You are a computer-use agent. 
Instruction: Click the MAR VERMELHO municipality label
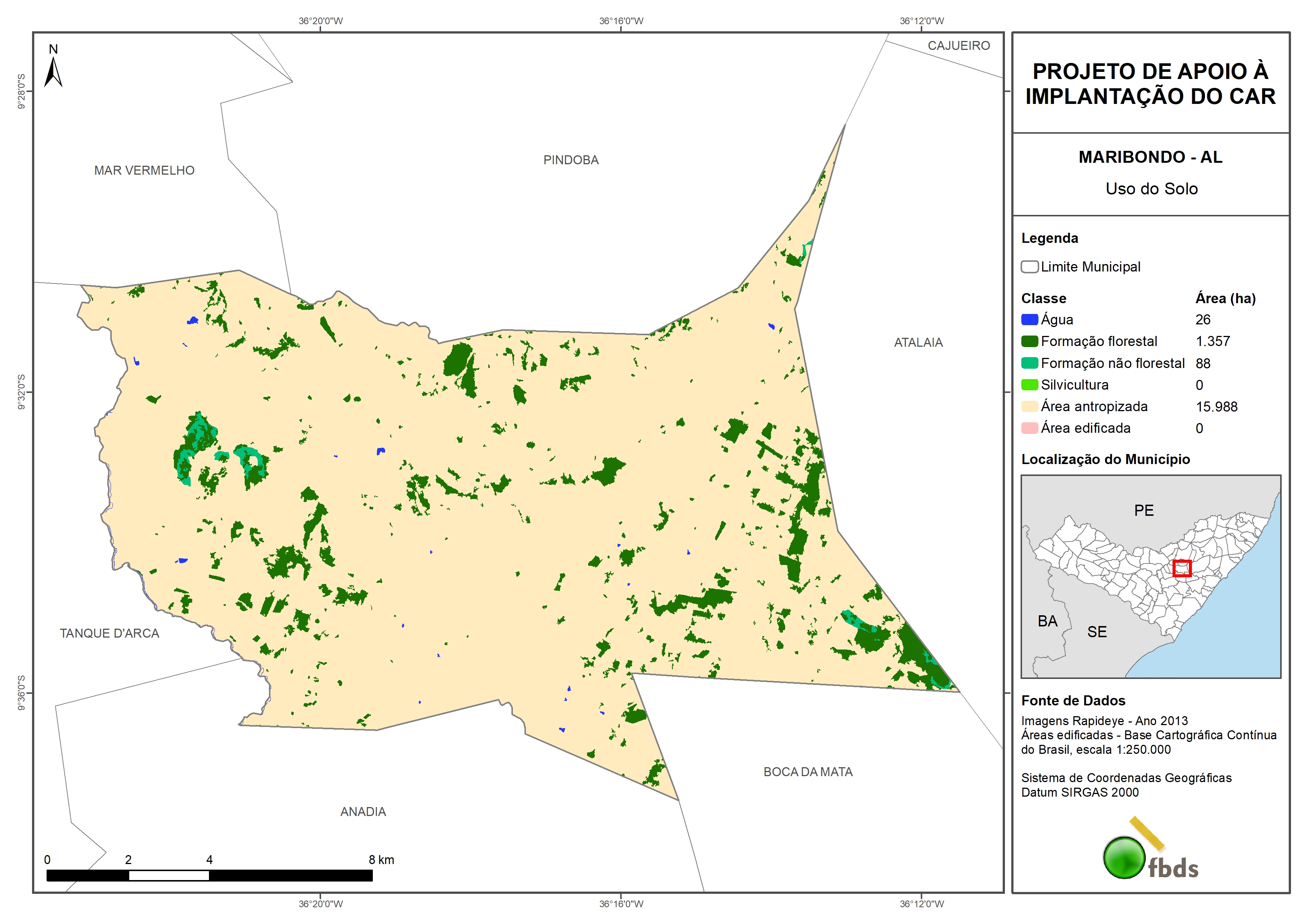[144, 170]
